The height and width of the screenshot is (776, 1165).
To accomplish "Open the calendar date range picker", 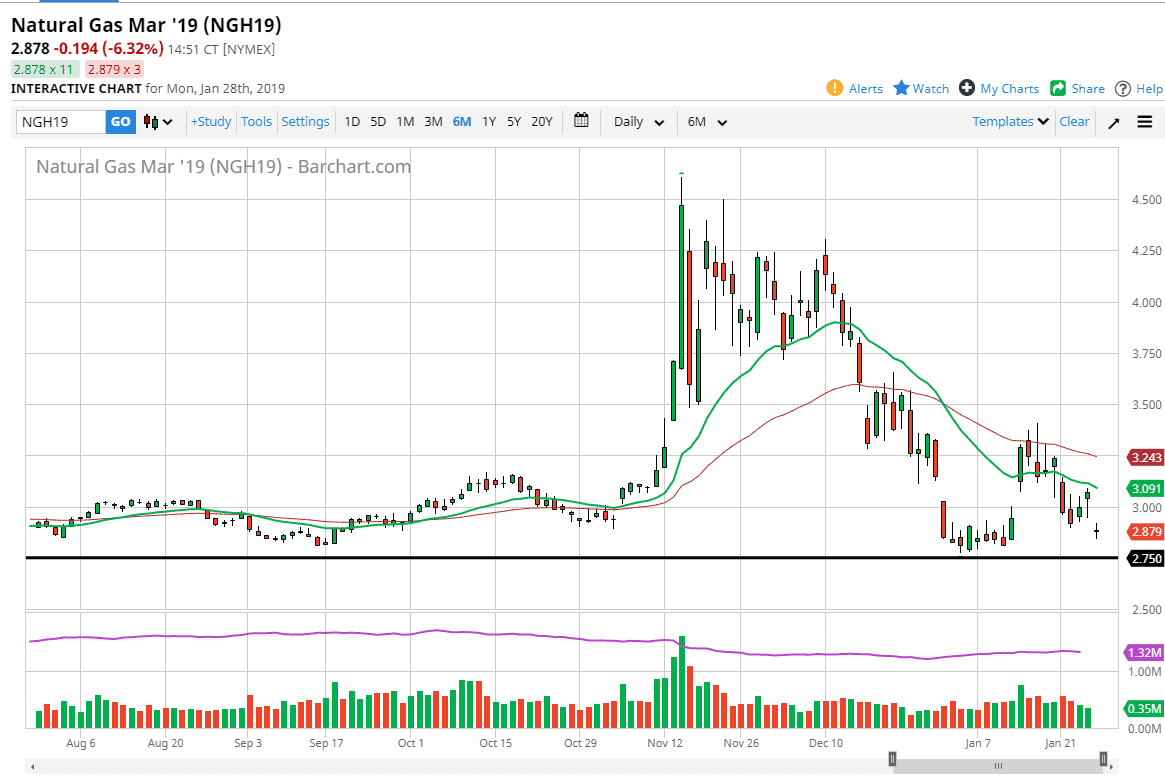I will 582,121.
